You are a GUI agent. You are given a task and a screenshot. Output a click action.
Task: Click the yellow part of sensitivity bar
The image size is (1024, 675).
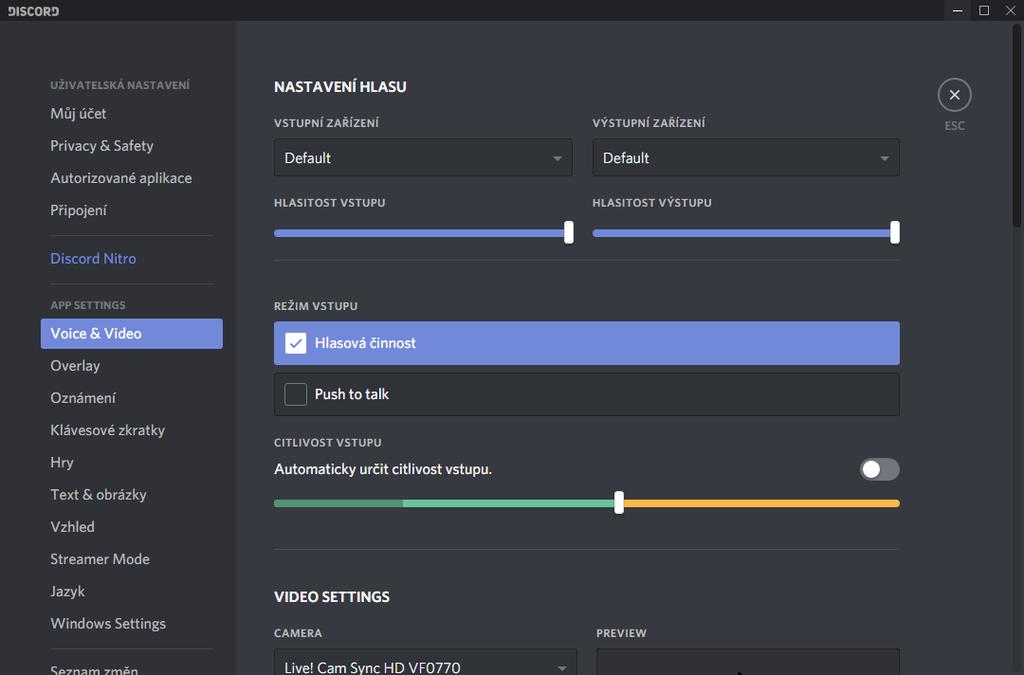click(761, 503)
